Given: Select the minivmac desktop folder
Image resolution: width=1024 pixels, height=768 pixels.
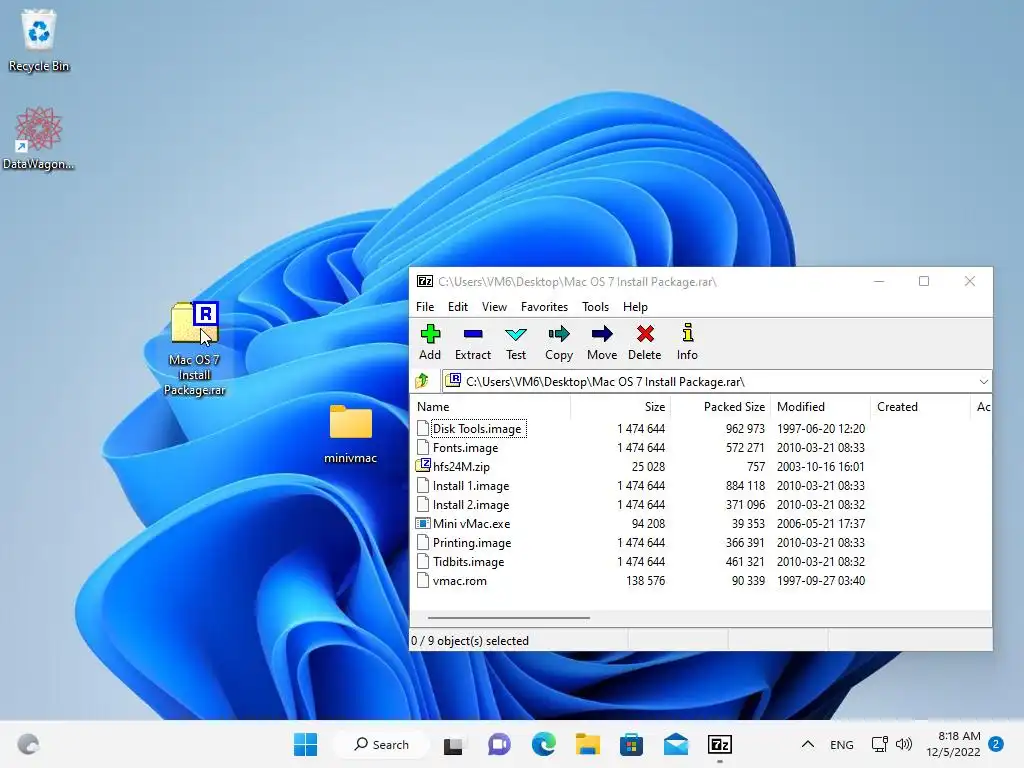Looking at the screenshot, I should (351, 434).
